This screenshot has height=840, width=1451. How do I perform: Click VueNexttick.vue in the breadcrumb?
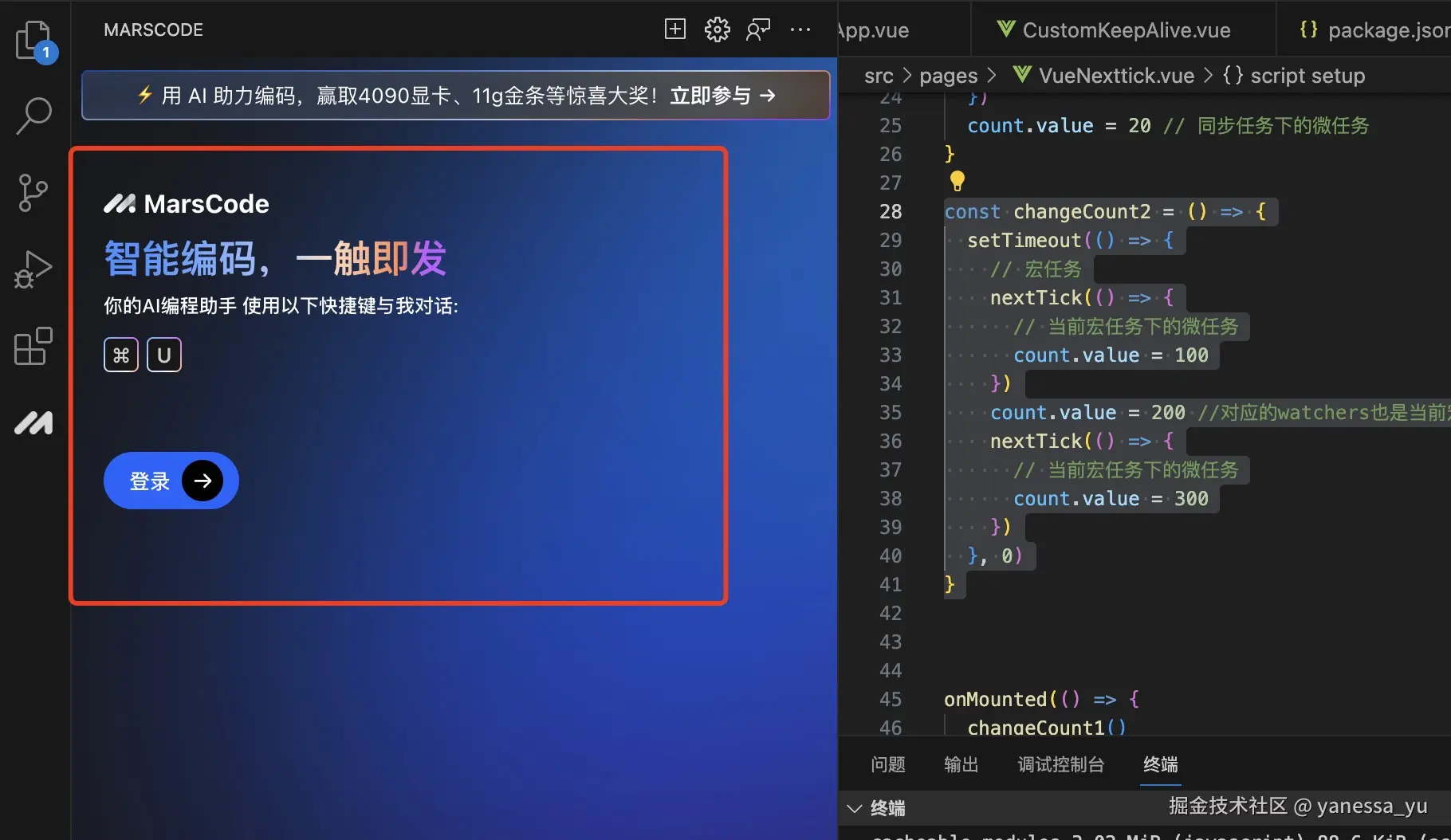coord(1103,76)
